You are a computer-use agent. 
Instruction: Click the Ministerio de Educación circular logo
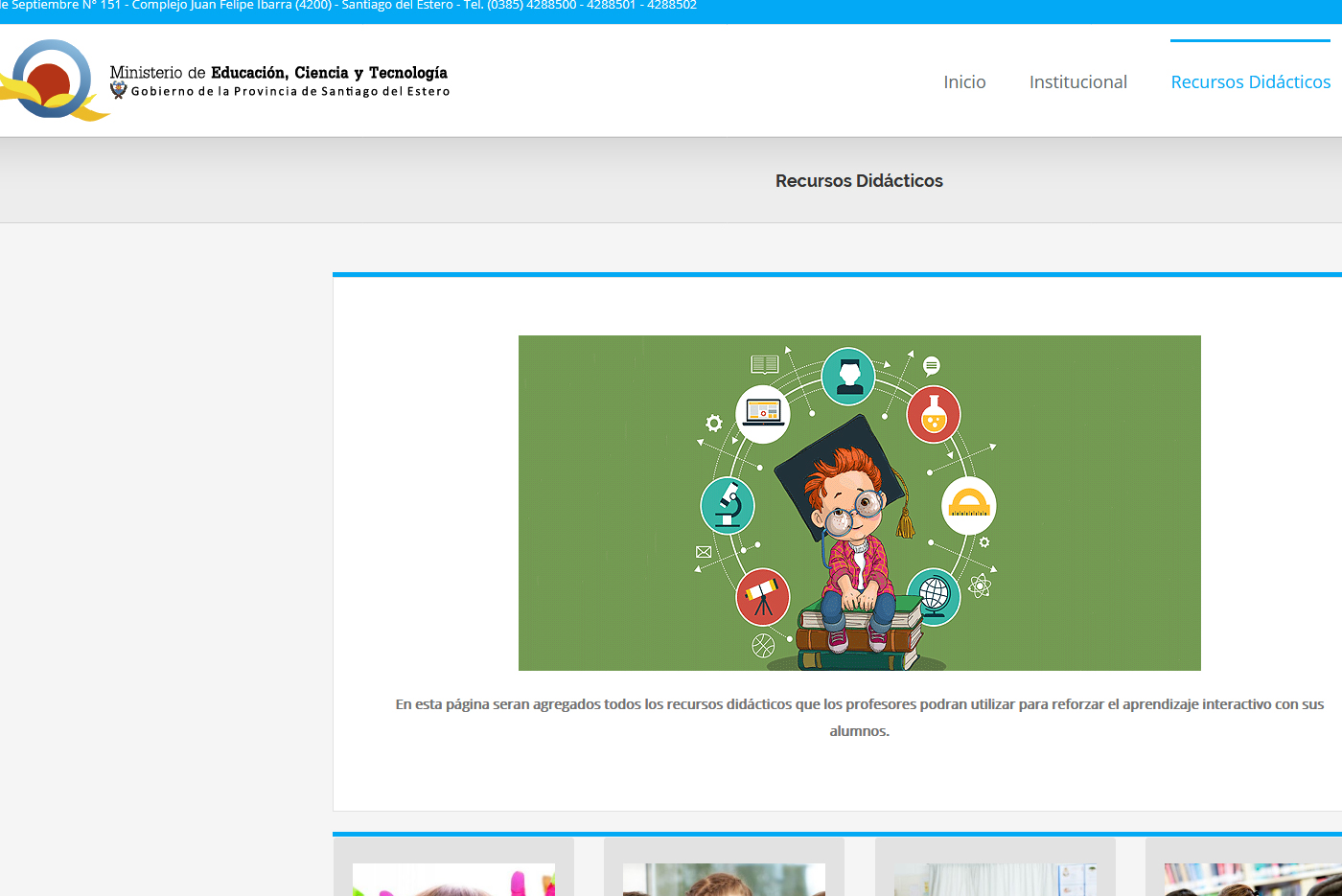[x=52, y=80]
